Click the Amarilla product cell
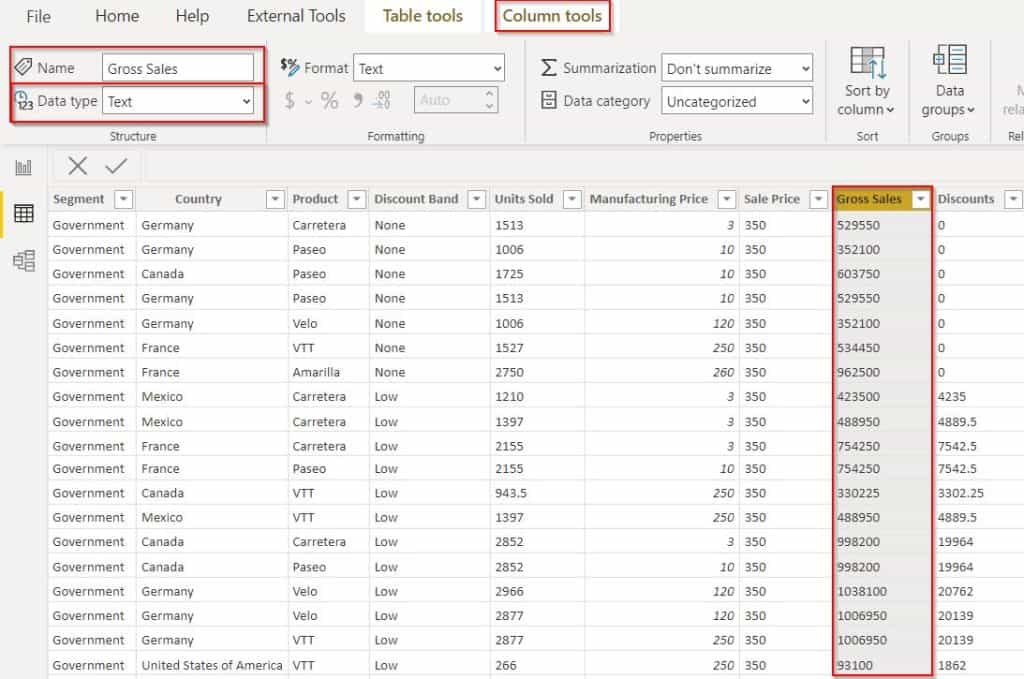The height and width of the screenshot is (679, 1024). coord(316,372)
